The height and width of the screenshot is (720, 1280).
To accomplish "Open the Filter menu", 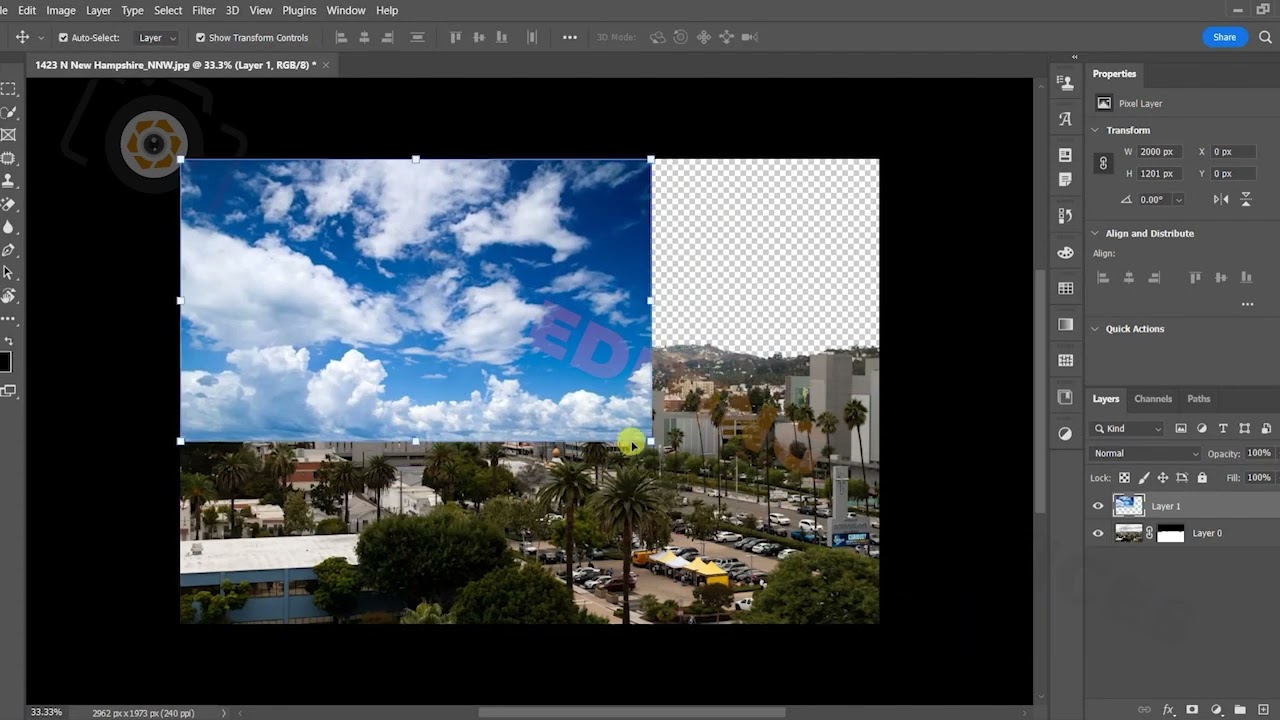I will coord(203,10).
